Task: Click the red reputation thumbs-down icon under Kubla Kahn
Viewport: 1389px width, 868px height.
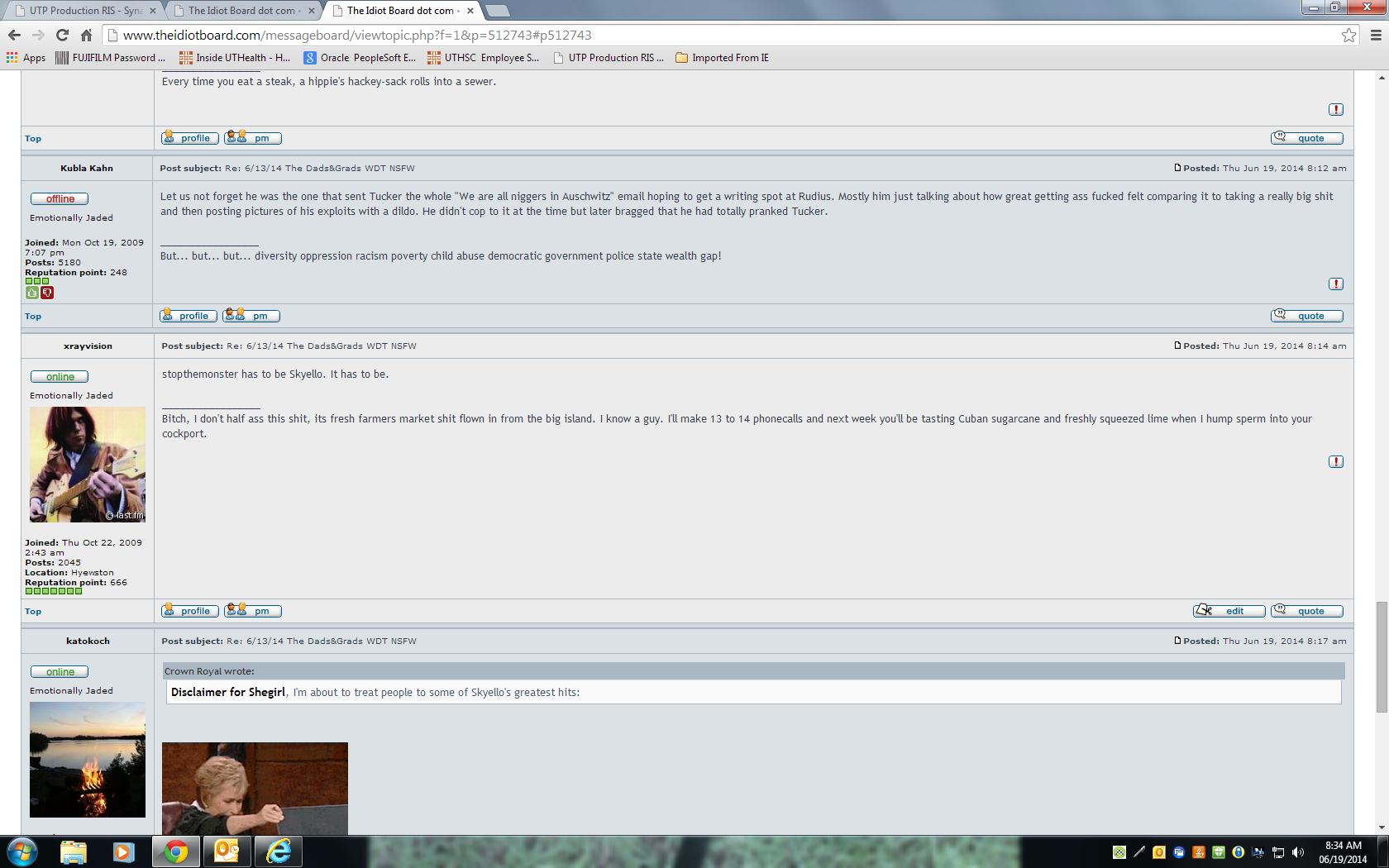Action: [x=47, y=293]
